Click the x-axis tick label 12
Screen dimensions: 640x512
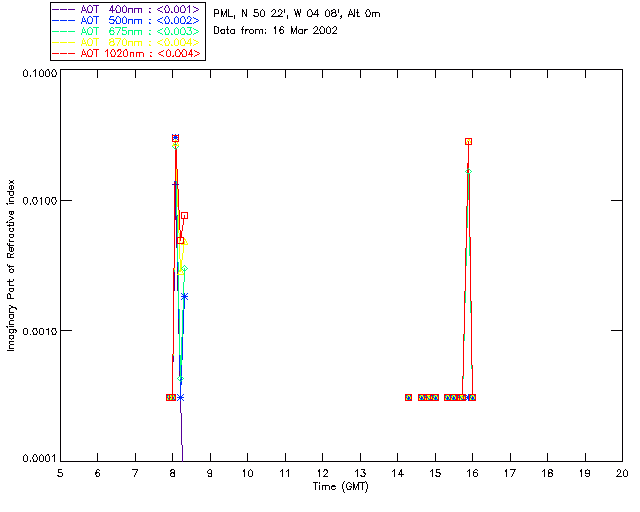[x=322, y=473]
